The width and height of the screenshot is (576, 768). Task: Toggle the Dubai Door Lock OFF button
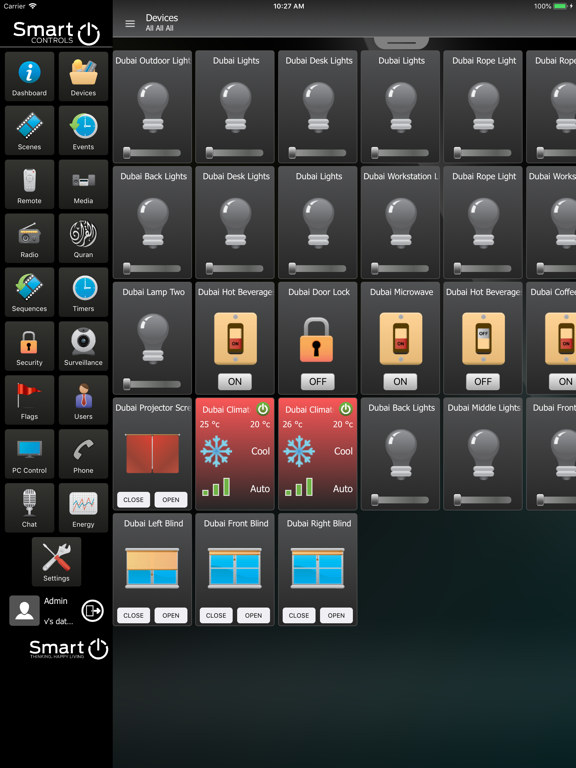[x=317, y=382]
